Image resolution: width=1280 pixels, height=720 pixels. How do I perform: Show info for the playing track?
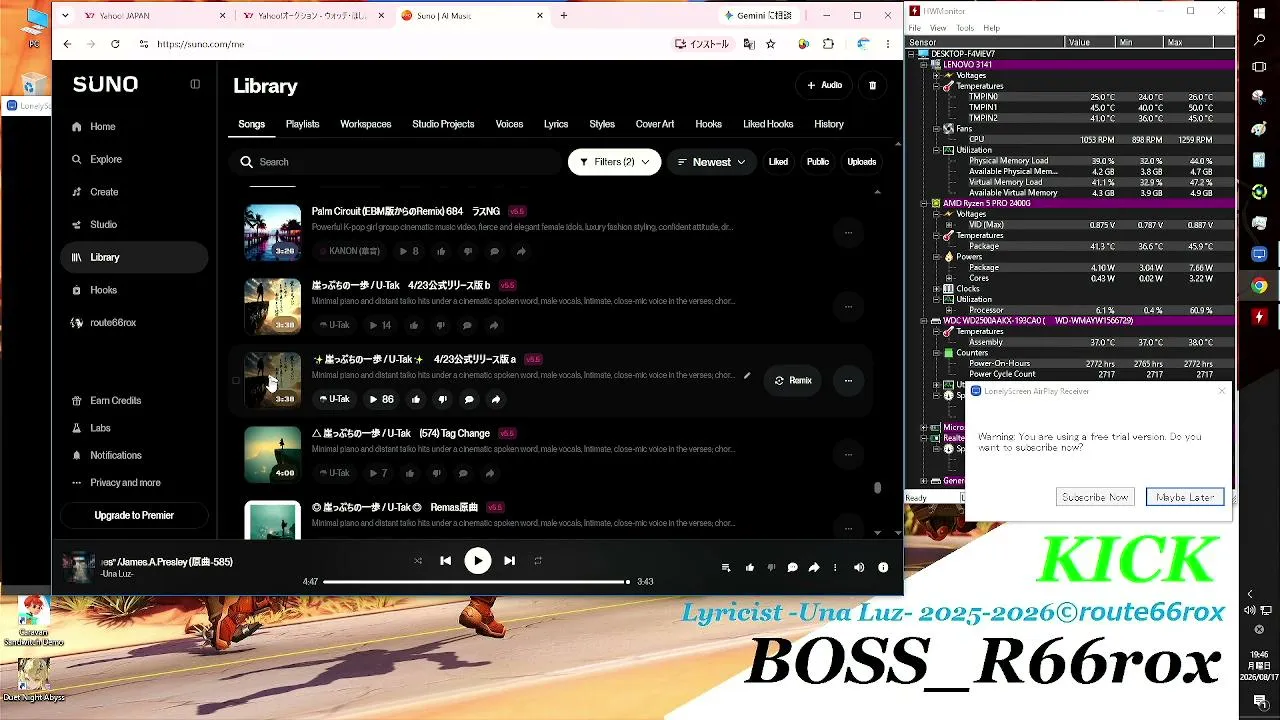tap(883, 568)
